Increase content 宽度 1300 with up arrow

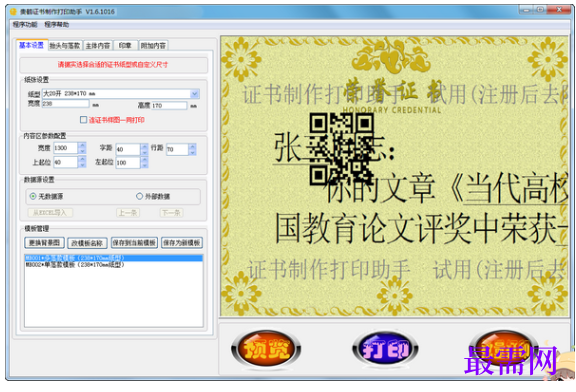82,145
